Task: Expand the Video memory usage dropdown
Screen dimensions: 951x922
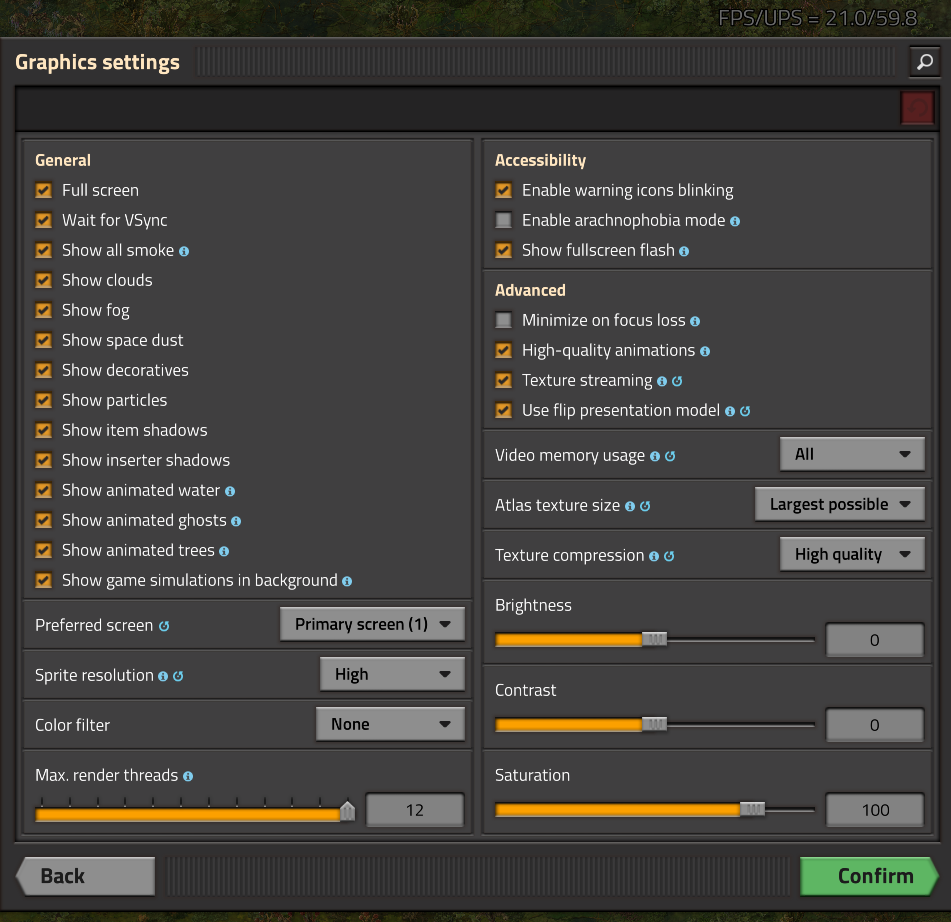Action: coord(852,454)
